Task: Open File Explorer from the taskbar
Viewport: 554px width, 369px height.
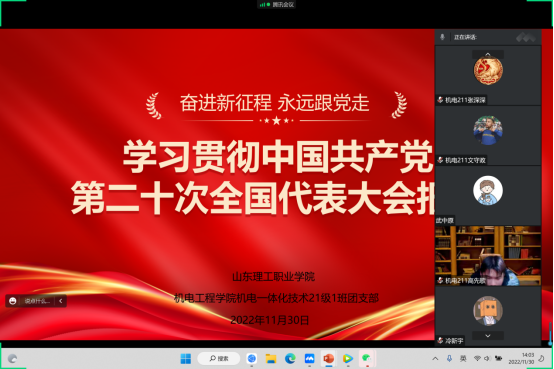Action: pyautogui.click(x=271, y=359)
